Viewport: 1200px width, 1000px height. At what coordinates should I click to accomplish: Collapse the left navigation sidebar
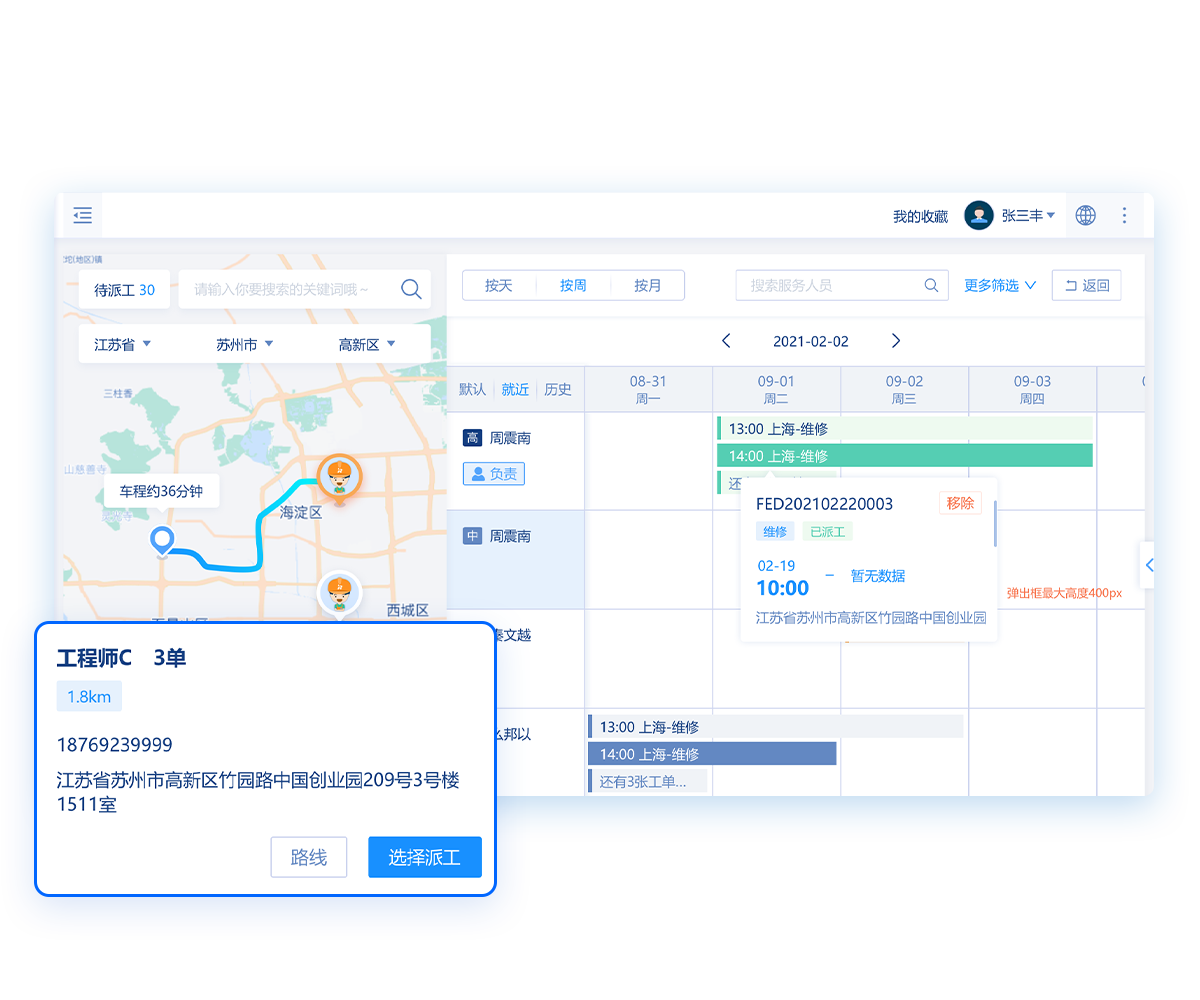82,215
